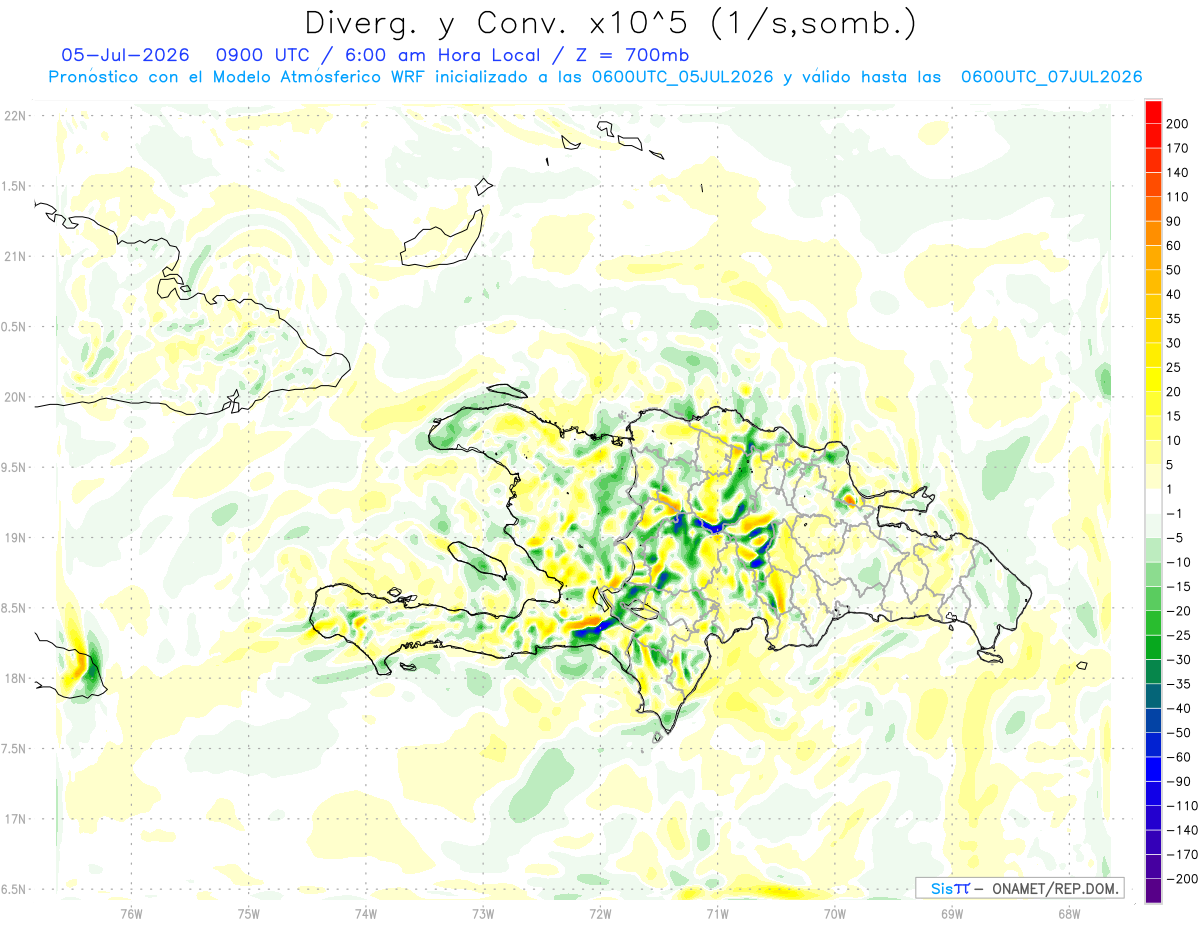Click the 74W longitude label
1200x927 pixels.
point(366,912)
